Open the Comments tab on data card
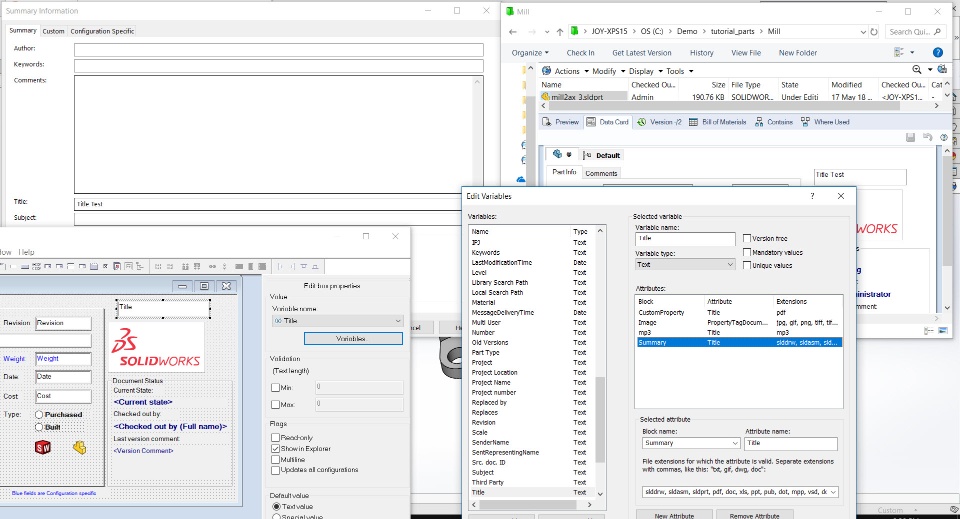960x519 pixels. coord(601,173)
